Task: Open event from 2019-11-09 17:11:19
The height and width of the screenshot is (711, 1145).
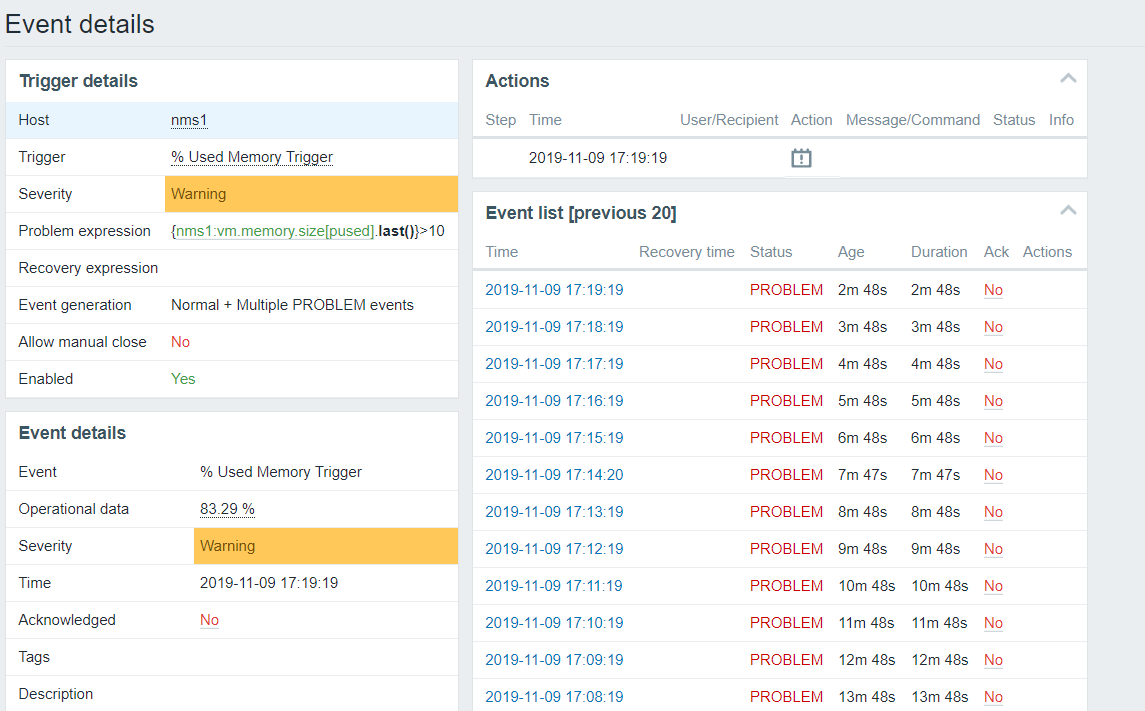Action: (554, 586)
